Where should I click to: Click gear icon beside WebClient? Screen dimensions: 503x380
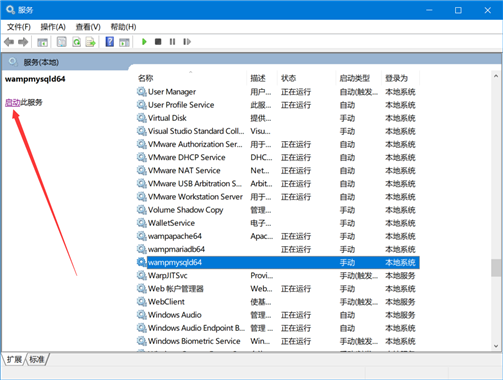[142, 302]
